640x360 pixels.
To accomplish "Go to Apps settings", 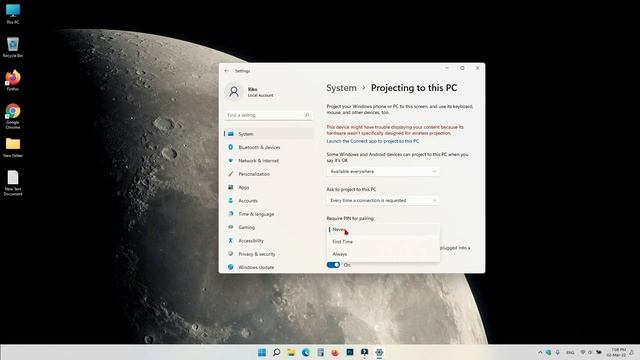I will 268,187.
